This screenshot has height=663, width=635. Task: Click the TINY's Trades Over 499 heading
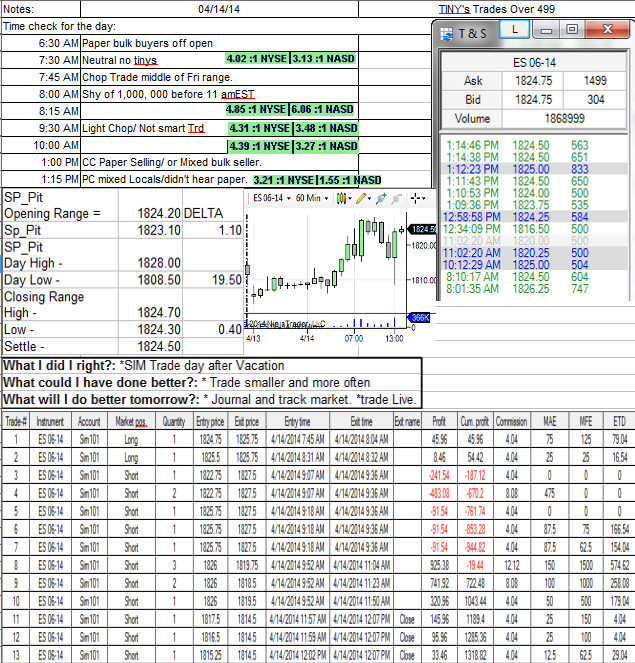click(x=497, y=9)
